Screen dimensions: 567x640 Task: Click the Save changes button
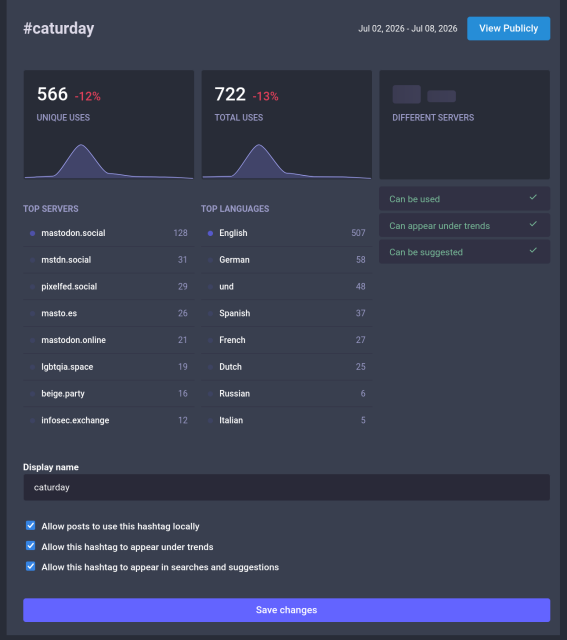pyautogui.click(x=287, y=610)
